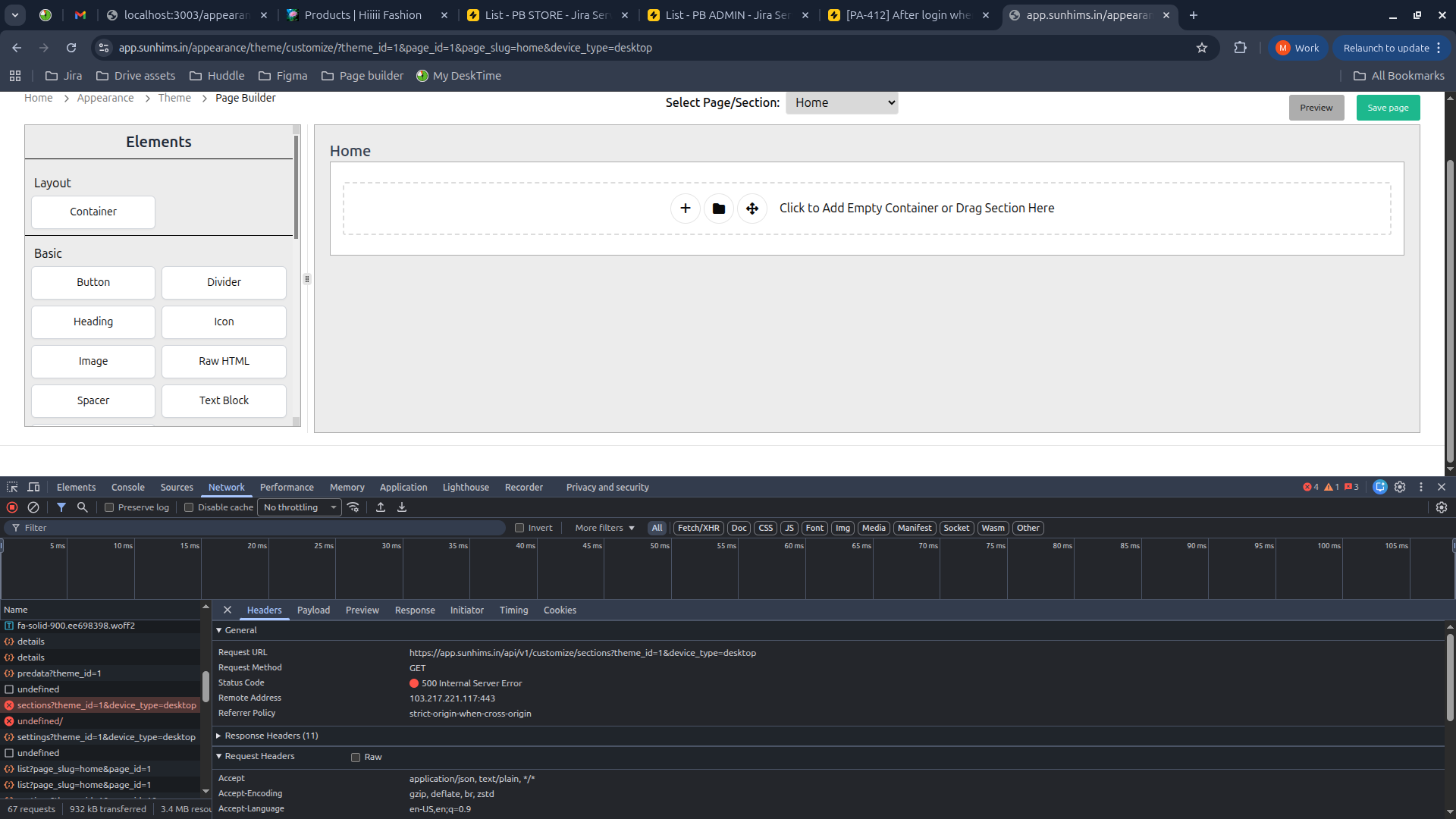Open Select Page/Section dropdown showing Home
This screenshot has width=1456, height=819.
click(842, 102)
